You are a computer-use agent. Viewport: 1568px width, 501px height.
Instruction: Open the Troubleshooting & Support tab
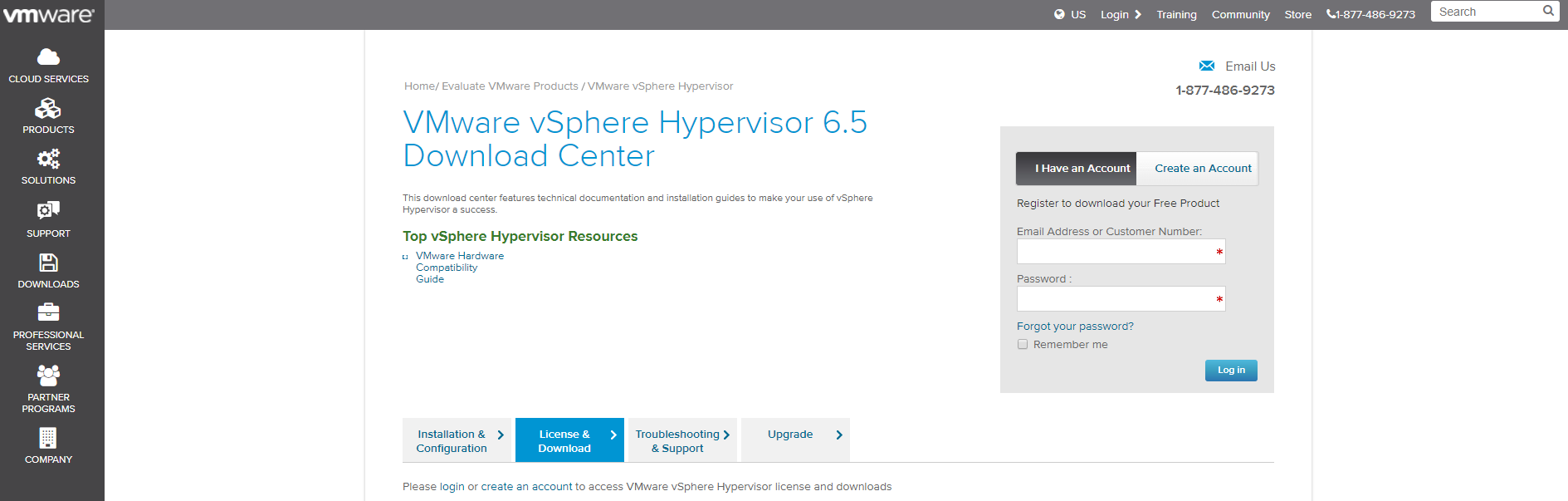[x=682, y=440]
